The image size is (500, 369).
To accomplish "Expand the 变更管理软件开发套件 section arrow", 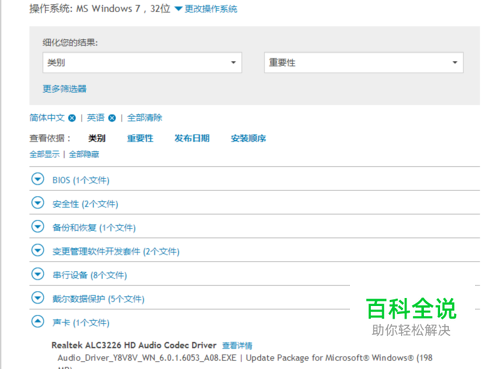I will pyautogui.click(x=38, y=250).
